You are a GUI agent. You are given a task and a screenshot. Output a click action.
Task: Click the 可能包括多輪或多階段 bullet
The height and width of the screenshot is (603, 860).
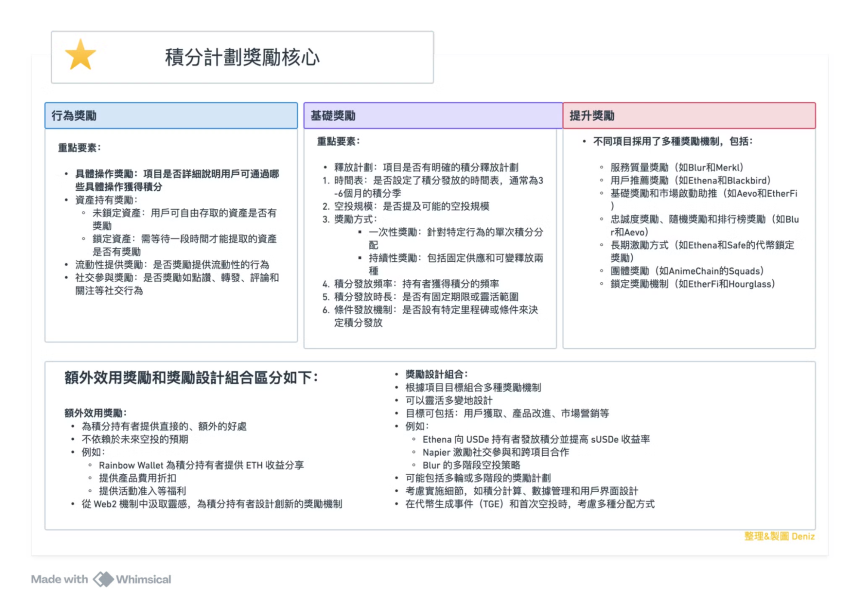(478, 478)
